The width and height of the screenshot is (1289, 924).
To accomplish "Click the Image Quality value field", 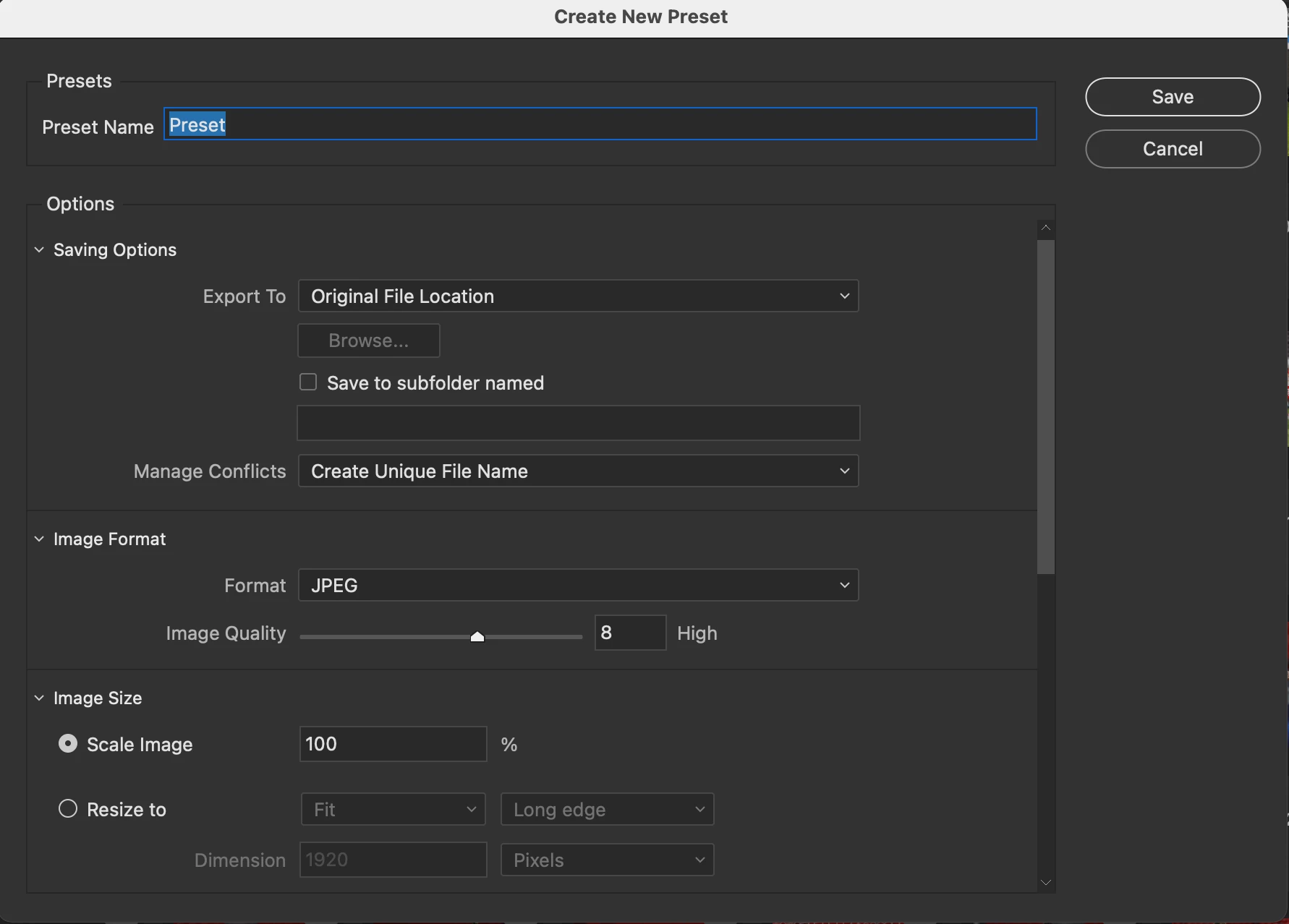I will coord(630,633).
